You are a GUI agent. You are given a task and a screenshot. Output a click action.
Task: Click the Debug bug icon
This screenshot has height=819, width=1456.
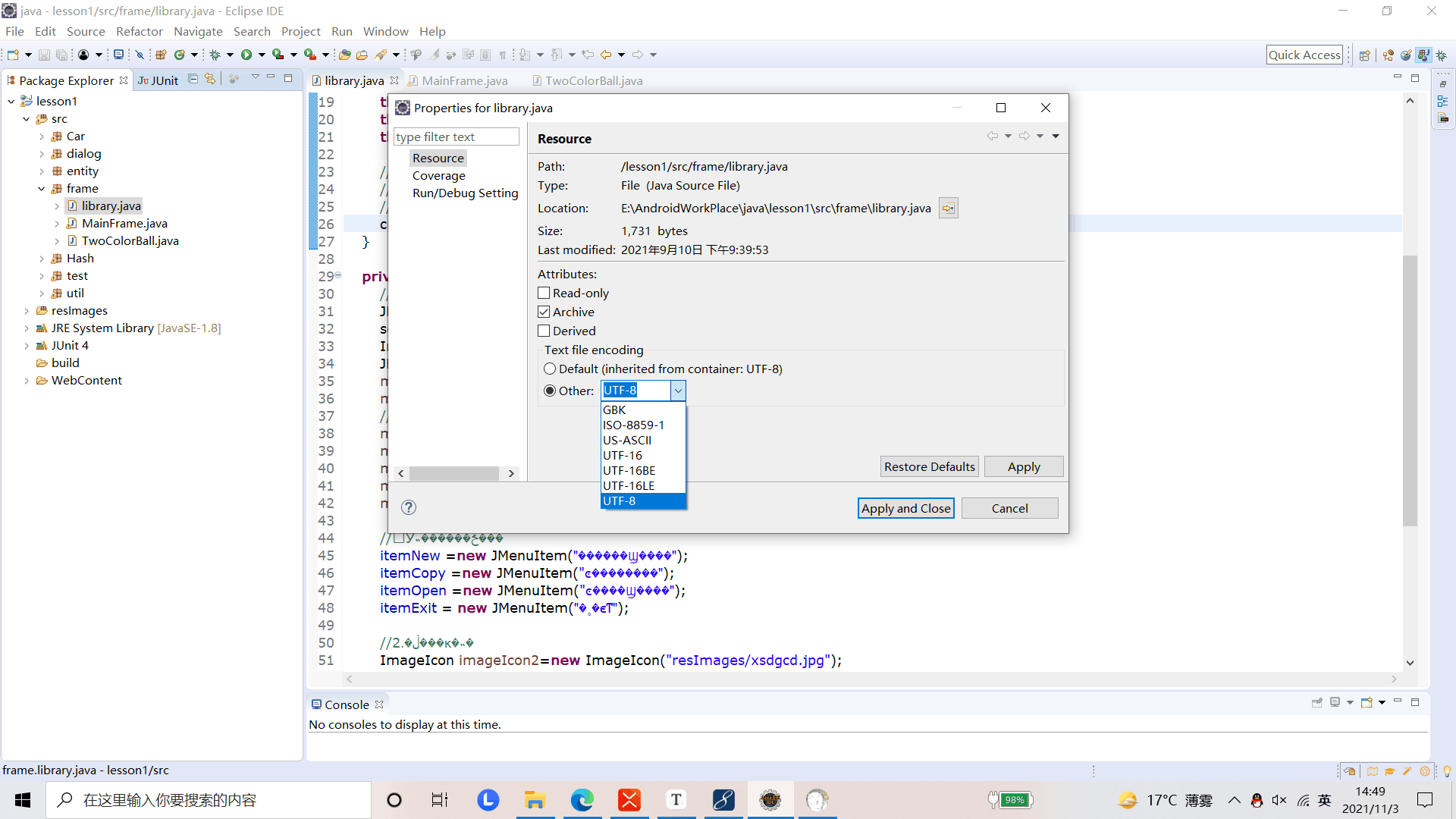(215, 55)
